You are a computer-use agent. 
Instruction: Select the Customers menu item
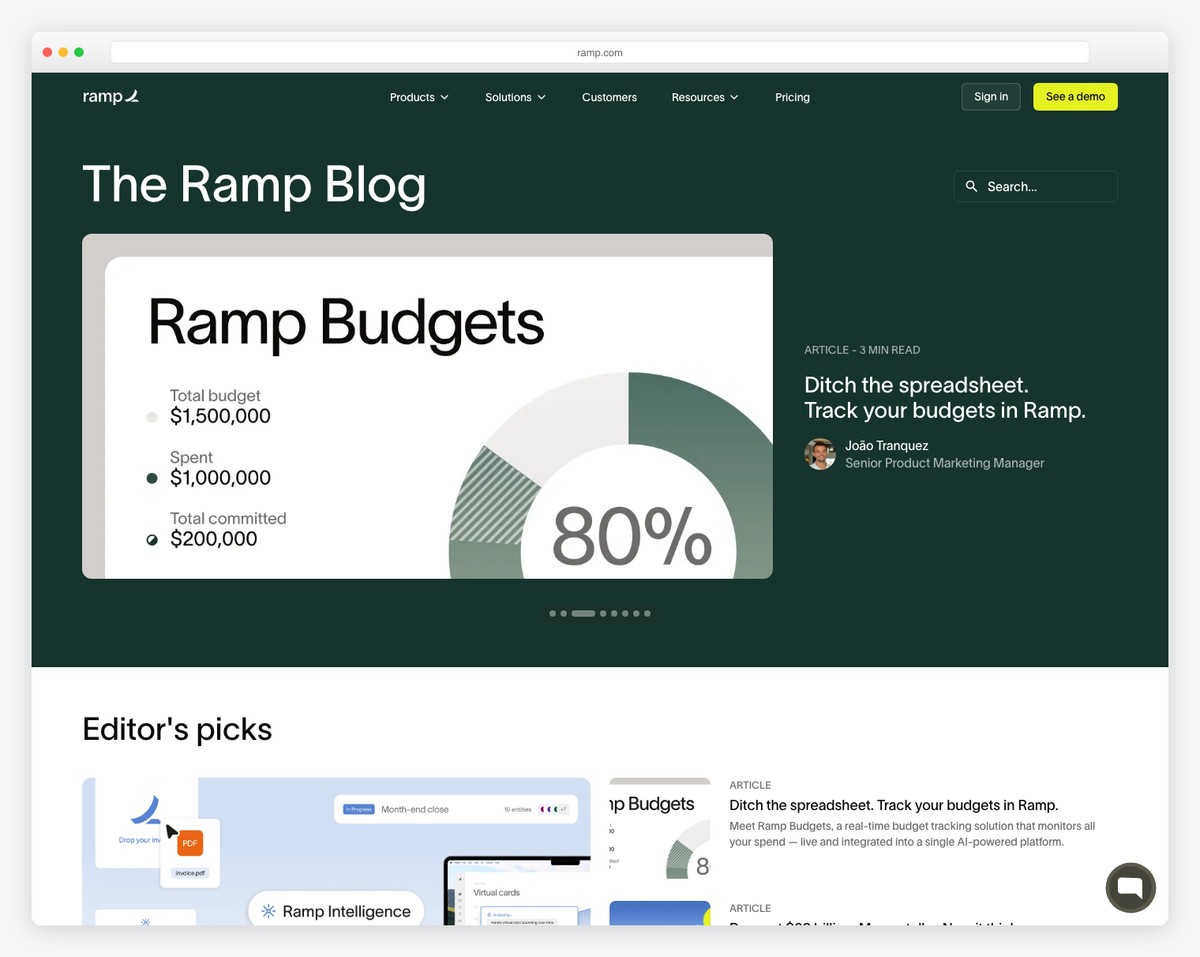tap(609, 97)
